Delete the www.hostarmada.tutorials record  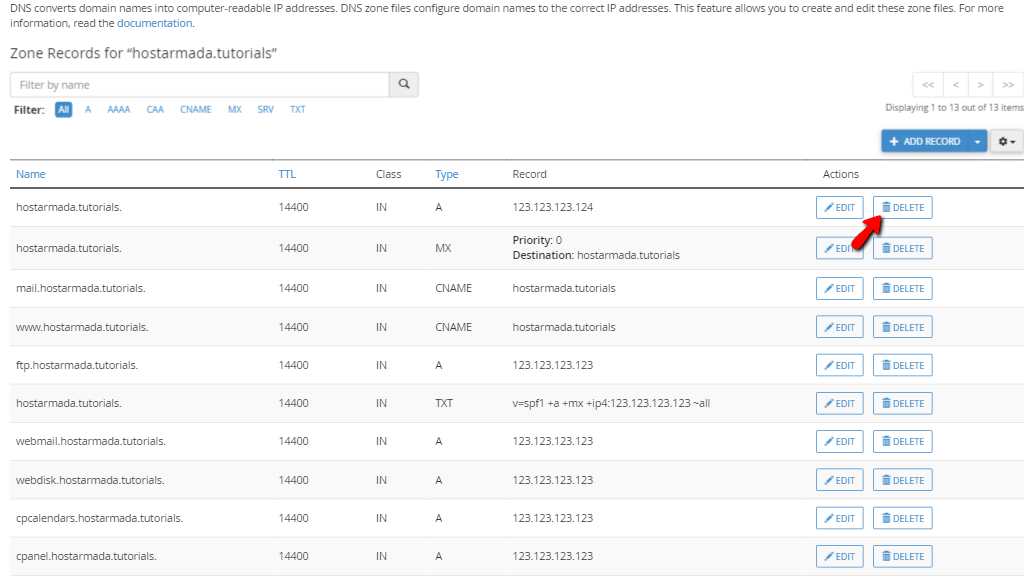(903, 327)
